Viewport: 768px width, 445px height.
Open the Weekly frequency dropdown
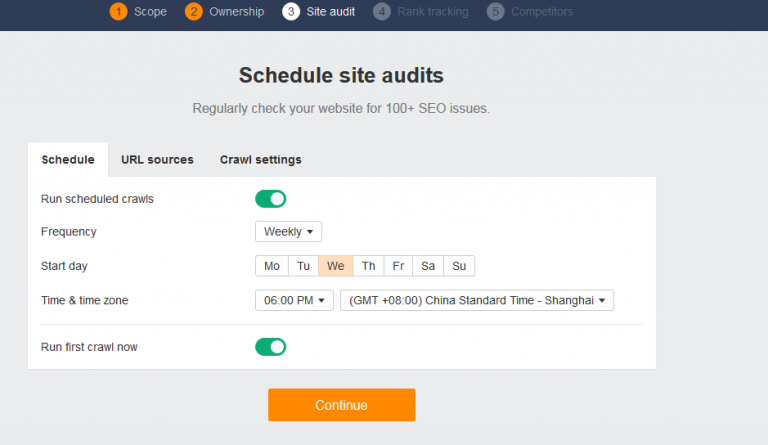click(288, 232)
